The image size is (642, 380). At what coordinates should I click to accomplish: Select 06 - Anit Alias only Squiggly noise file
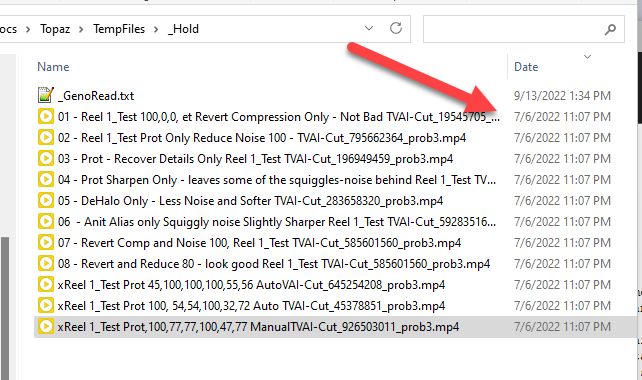tap(277, 222)
